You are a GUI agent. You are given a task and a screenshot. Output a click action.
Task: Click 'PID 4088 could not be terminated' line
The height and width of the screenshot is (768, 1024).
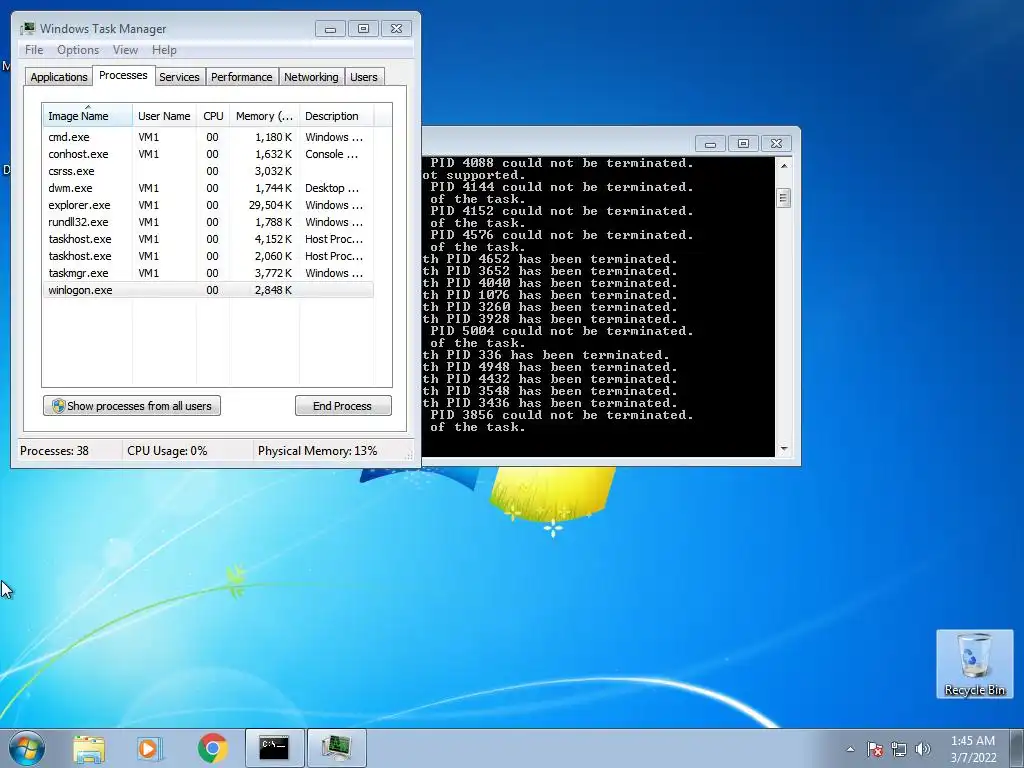[562, 163]
